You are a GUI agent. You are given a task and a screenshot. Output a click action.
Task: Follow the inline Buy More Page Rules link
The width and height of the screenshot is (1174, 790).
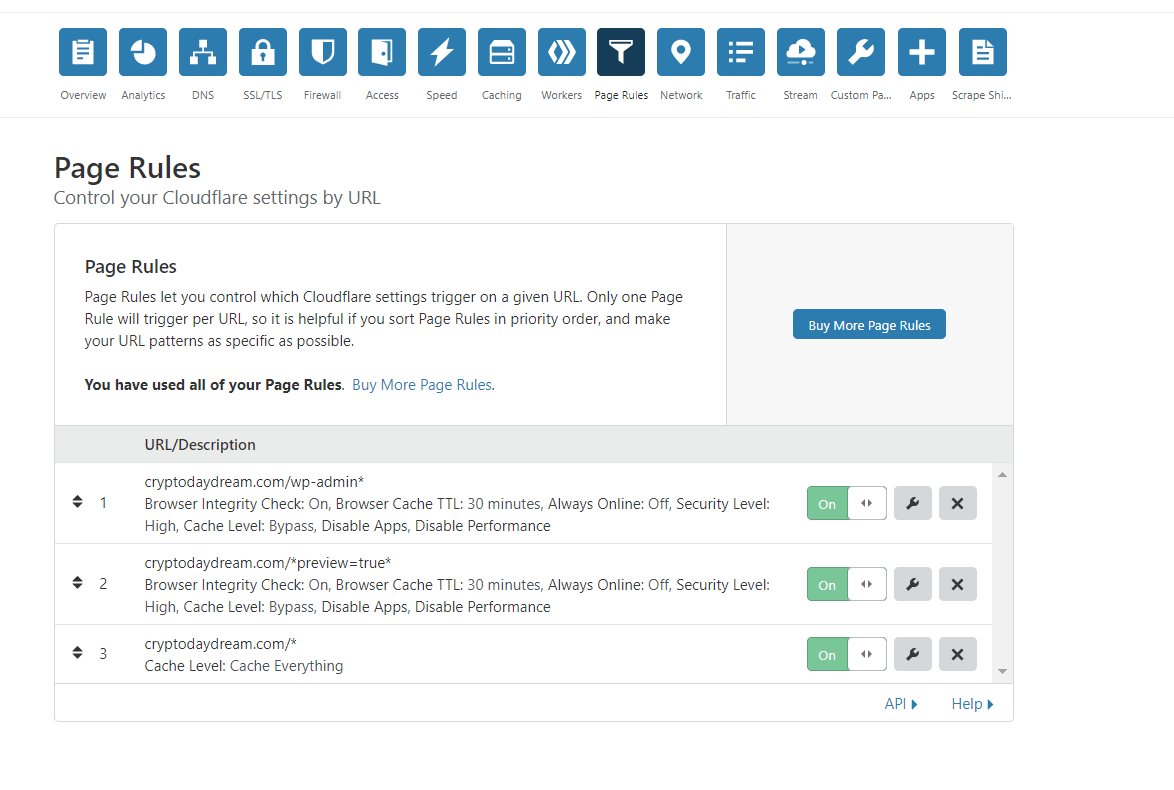pyautogui.click(x=422, y=385)
